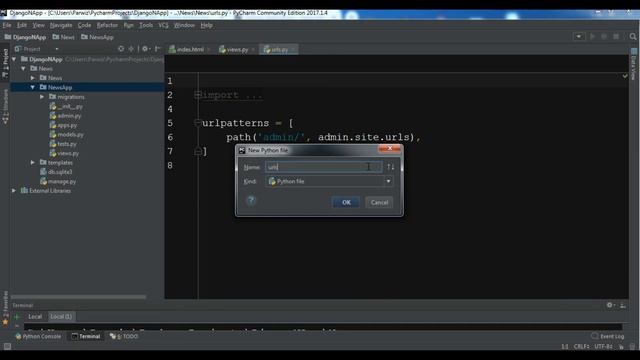Click the collapse all icon in Project panel
640x360 pixels.
coord(131,49)
